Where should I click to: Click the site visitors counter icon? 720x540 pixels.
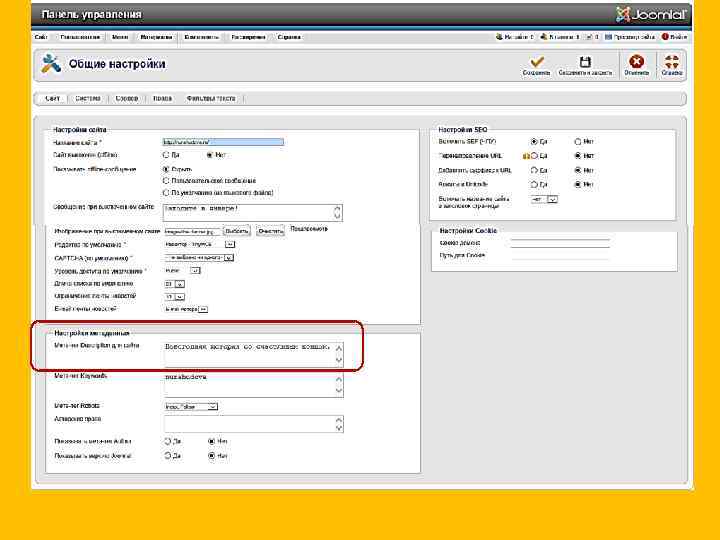click(499, 37)
